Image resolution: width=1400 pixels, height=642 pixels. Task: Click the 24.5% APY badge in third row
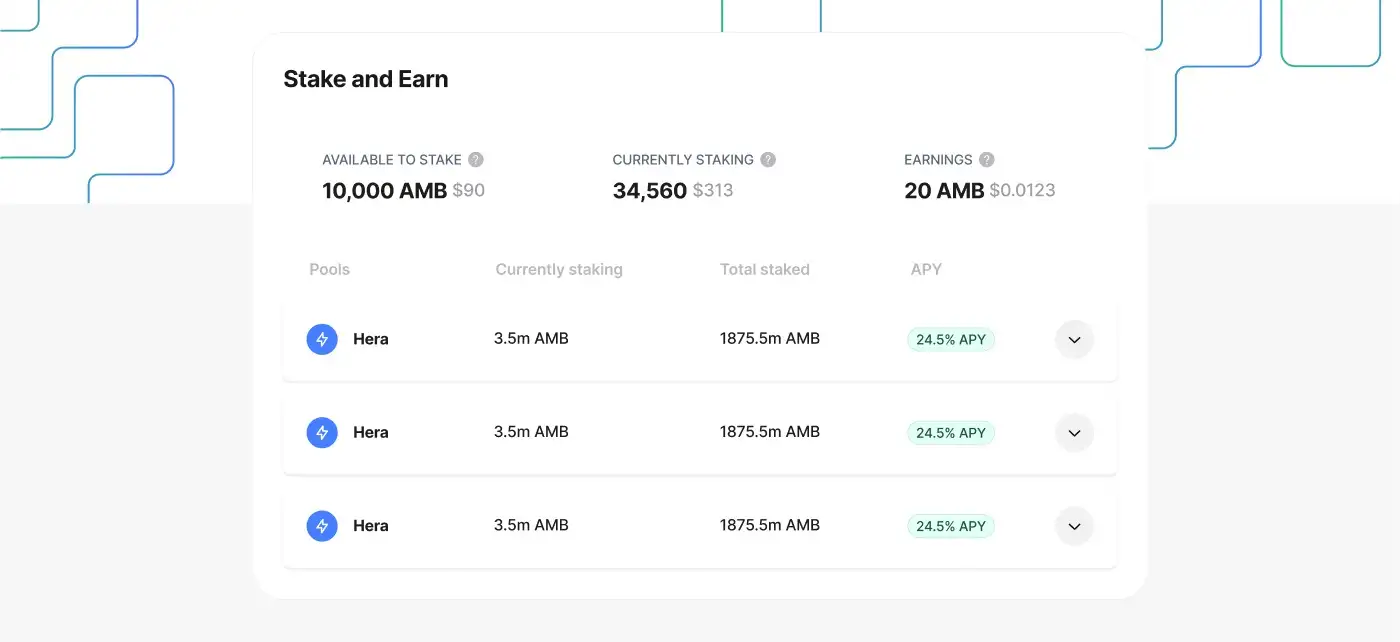point(950,526)
